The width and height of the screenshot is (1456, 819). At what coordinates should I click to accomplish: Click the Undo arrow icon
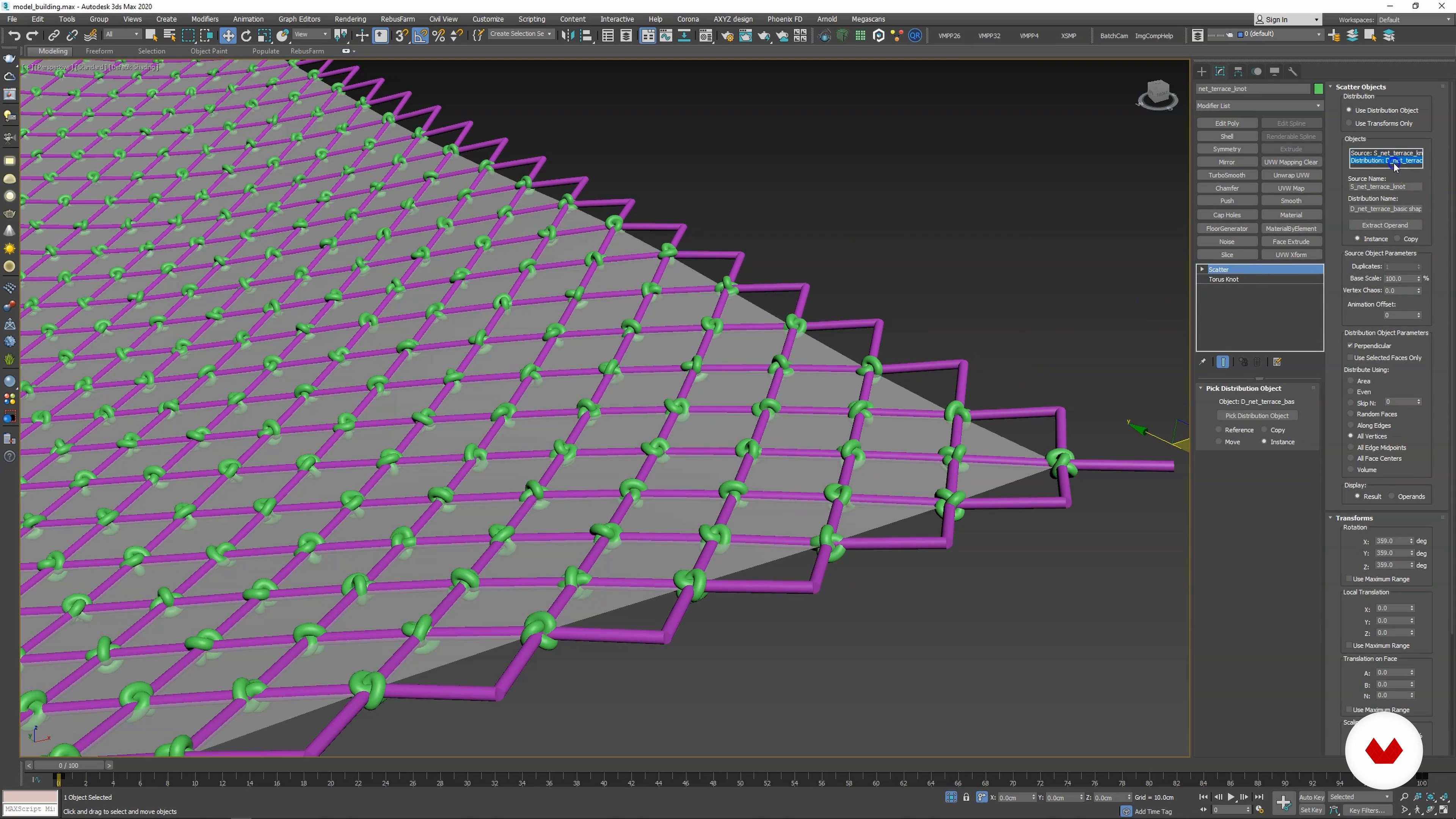coord(14,36)
